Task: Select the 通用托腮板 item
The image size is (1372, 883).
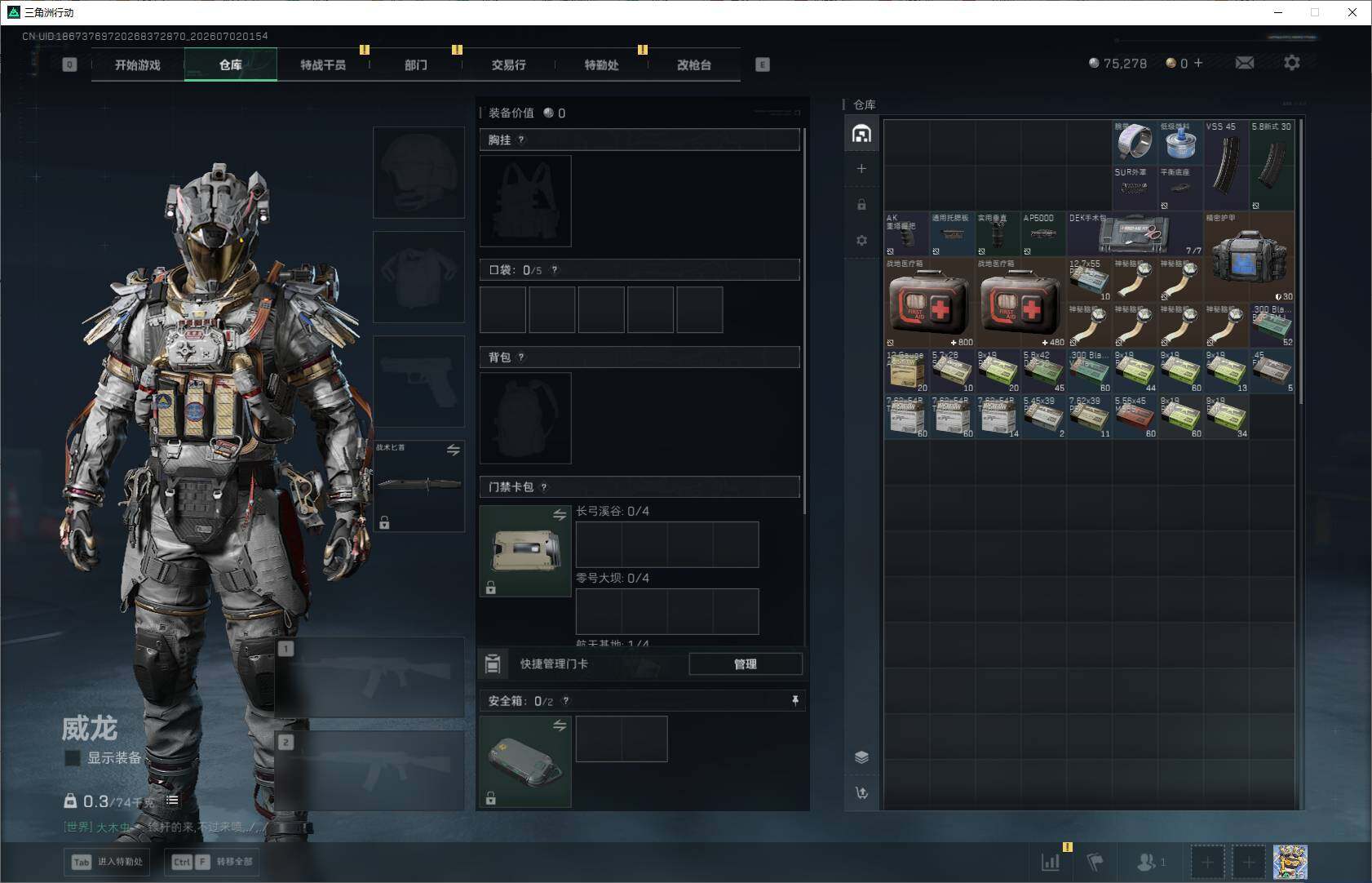Action: [952, 234]
